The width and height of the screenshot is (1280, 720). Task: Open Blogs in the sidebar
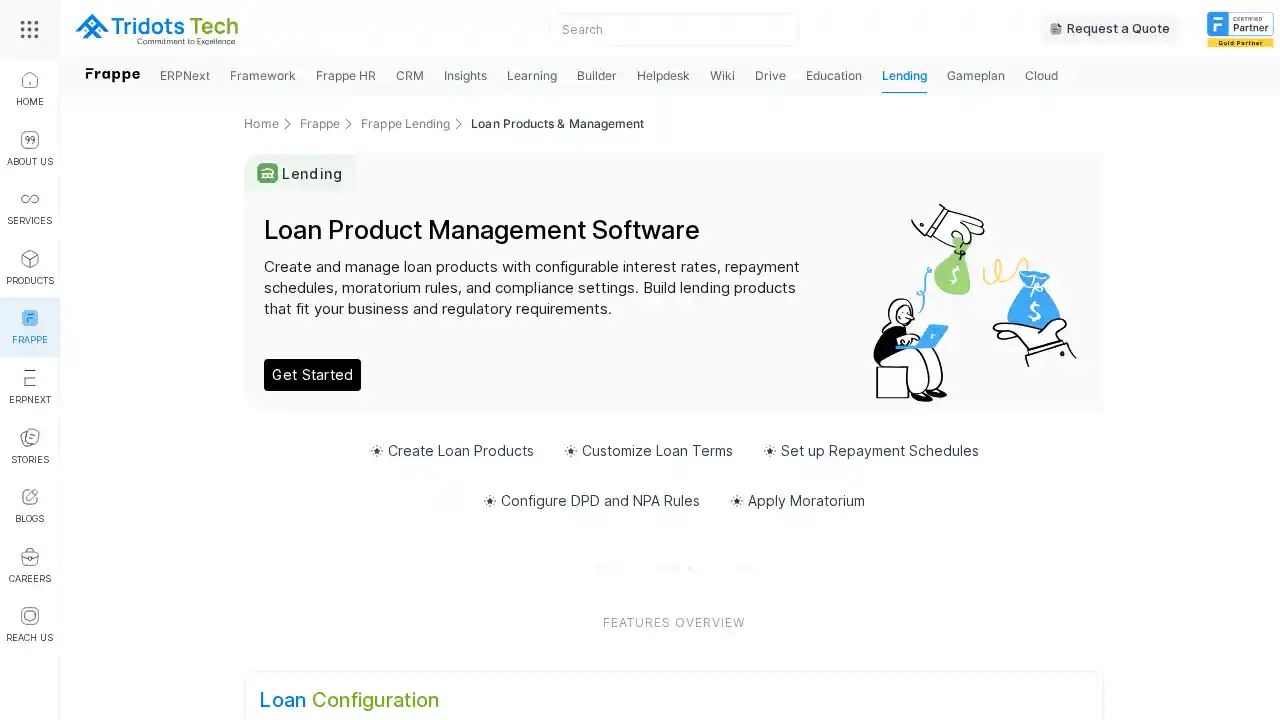pos(30,506)
